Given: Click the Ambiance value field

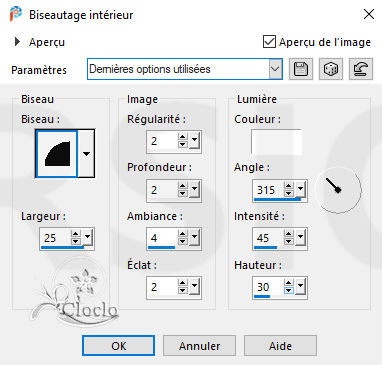Looking at the screenshot, I should [x=162, y=238].
